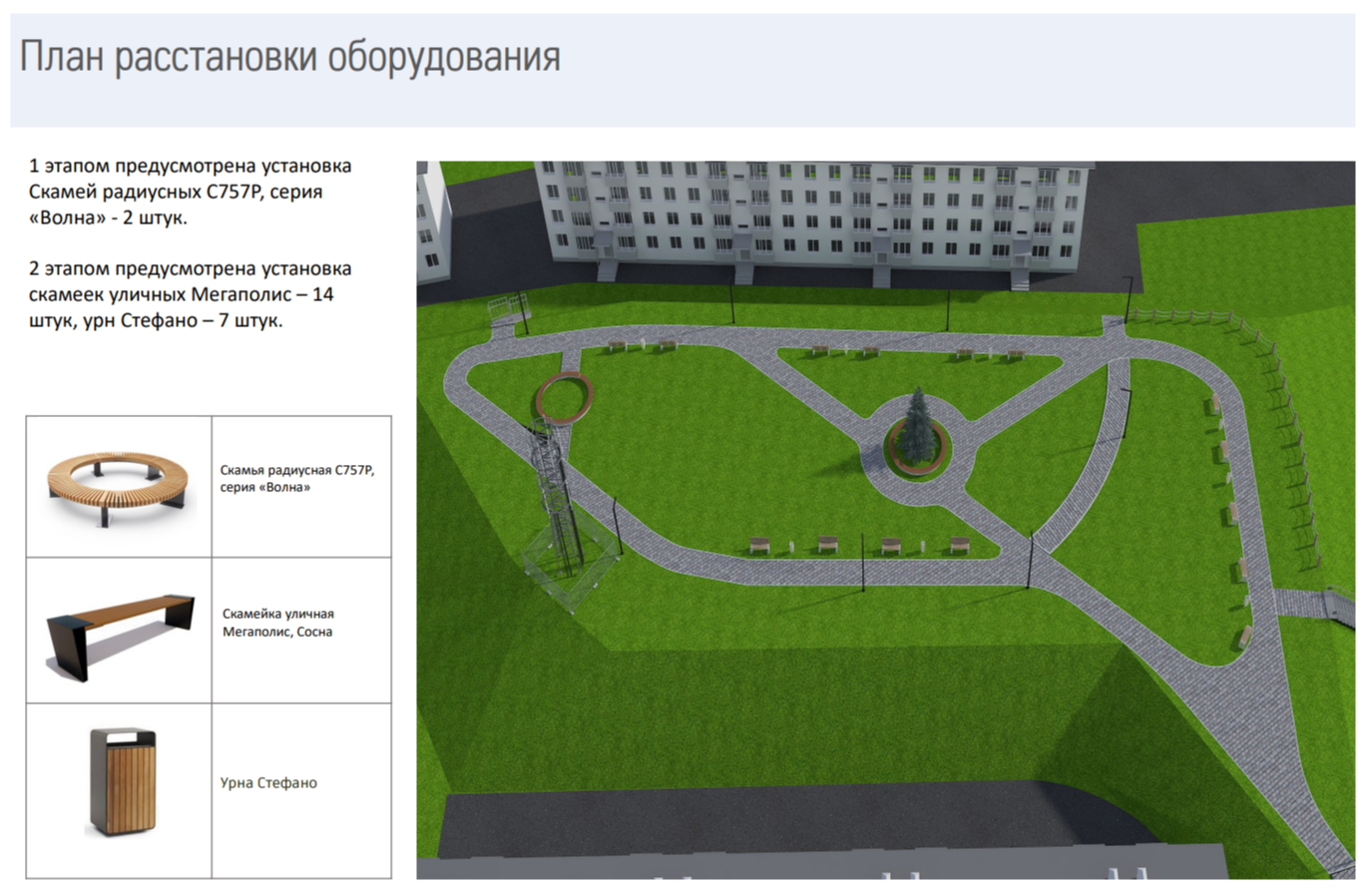Image resolution: width=1372 pixels, height=889 pixels.
Task: Click the round bench on the left path
Action: 564,398
